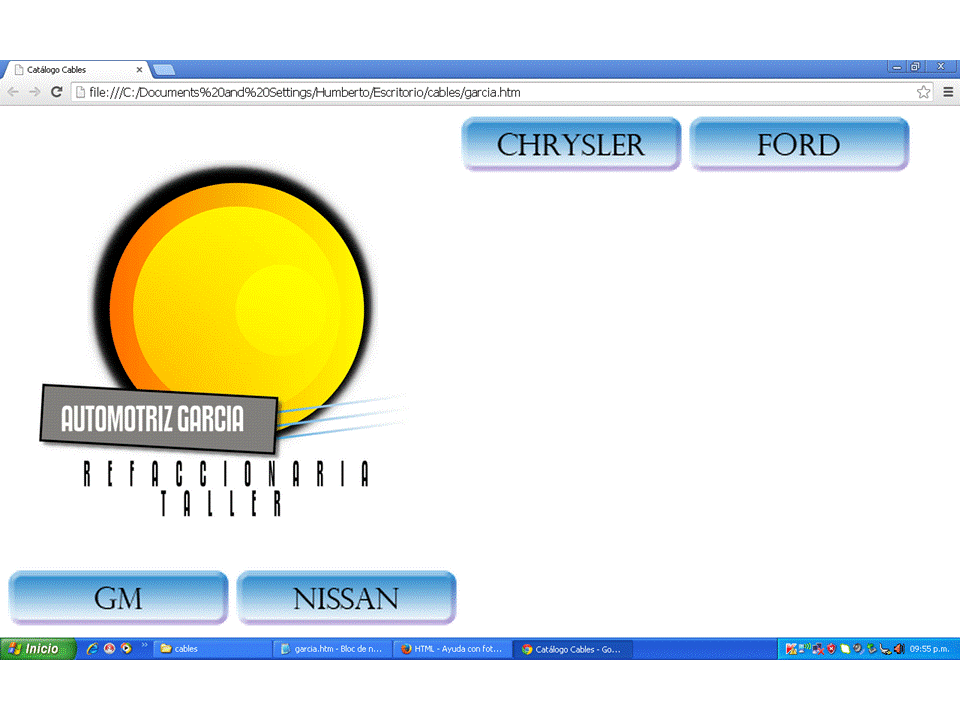Click the 09:55 p.m. taskbar clock

click(x=929, y=648)
